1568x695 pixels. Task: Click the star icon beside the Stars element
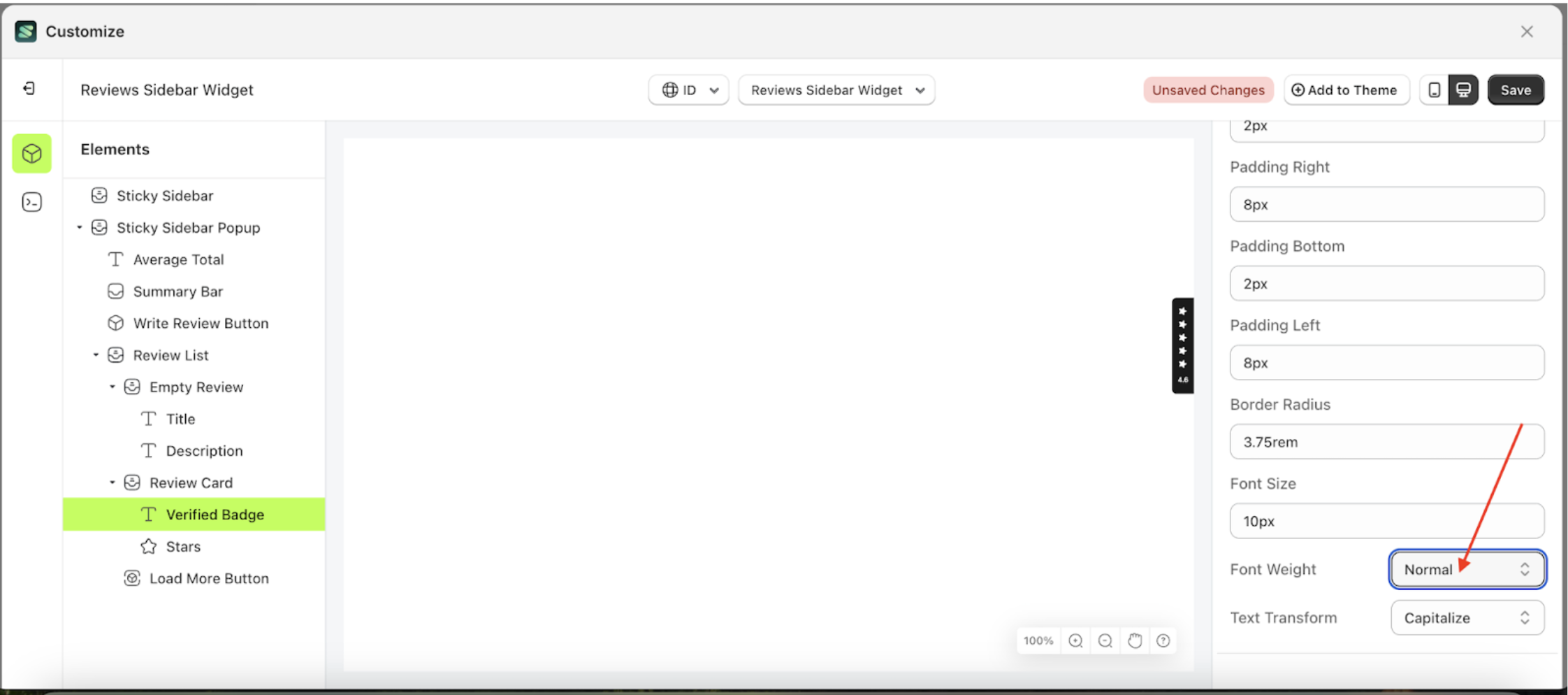pos(147,546)
